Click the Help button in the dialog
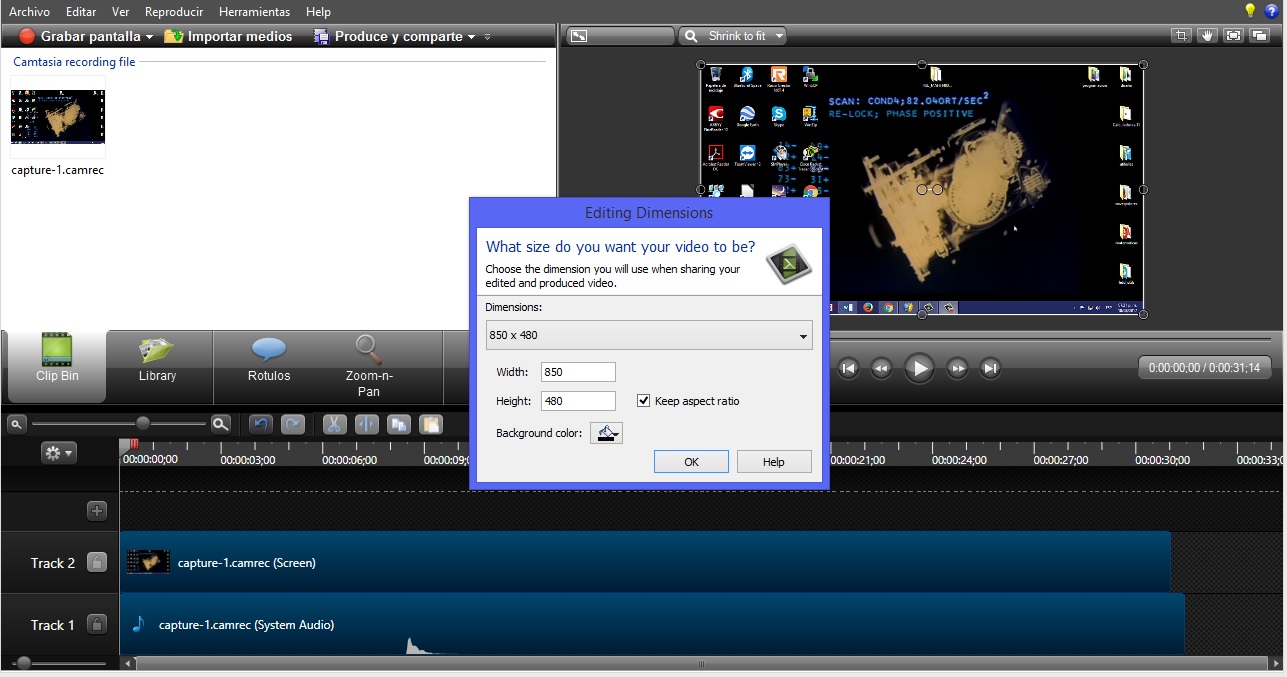The width and height of the screenshot is (1287, 677). pyautogui.click(x=774, y=462)
